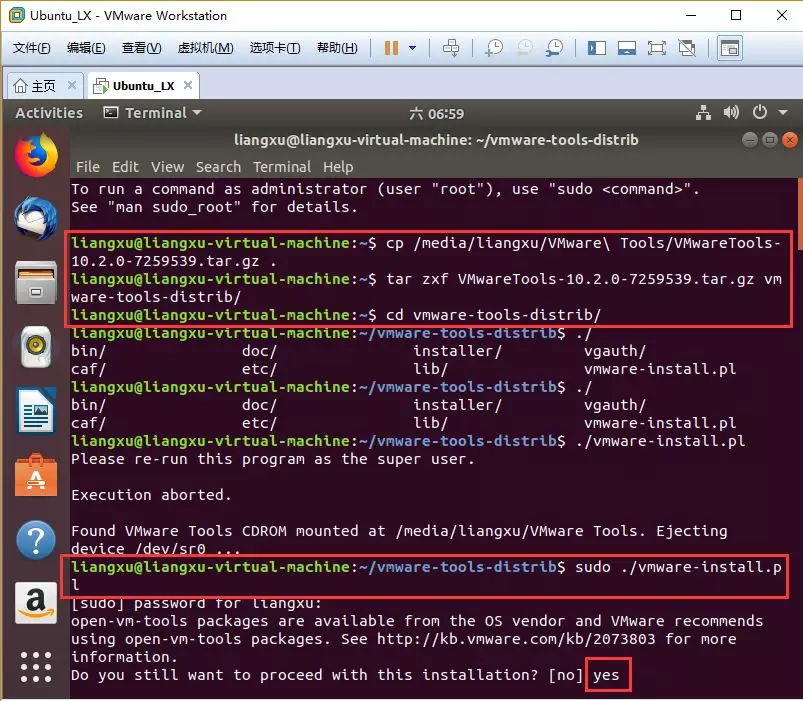
Task: Open the terminal View menu
Action: coord(167,167)
